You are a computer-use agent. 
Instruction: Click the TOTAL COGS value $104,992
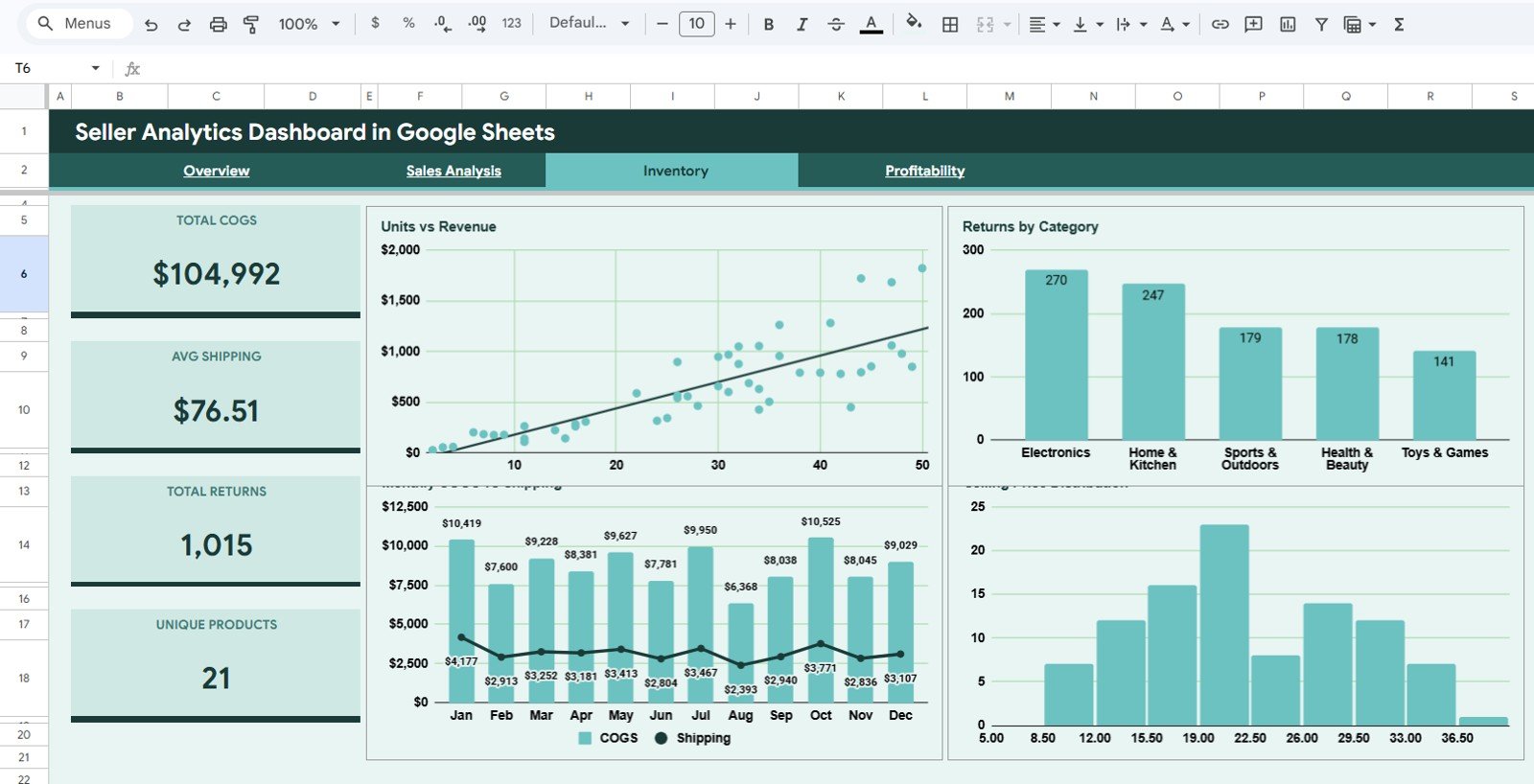pyautogui.click(x=217, y=274)
